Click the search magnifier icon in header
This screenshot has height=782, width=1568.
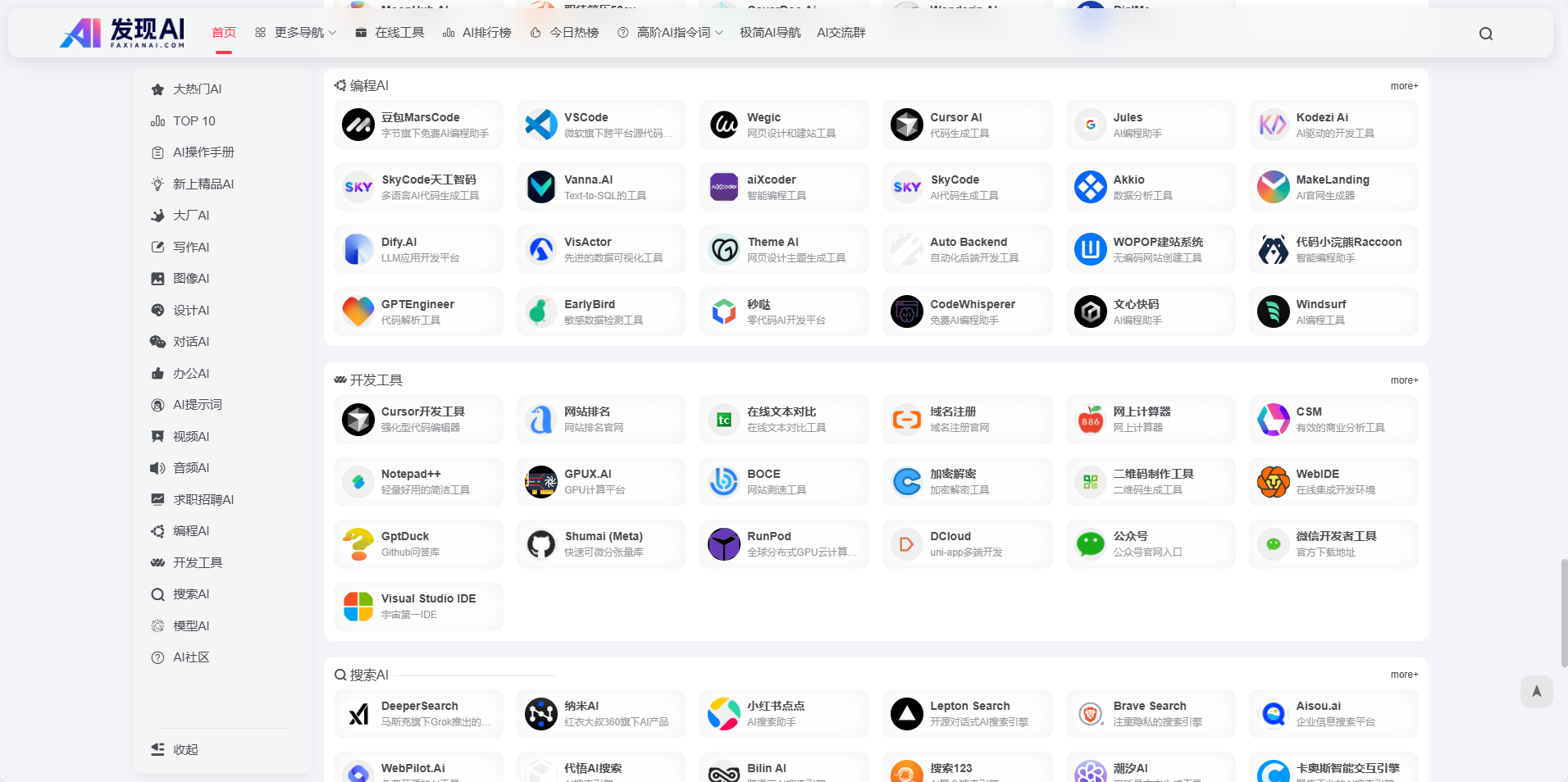point(1485,34)
